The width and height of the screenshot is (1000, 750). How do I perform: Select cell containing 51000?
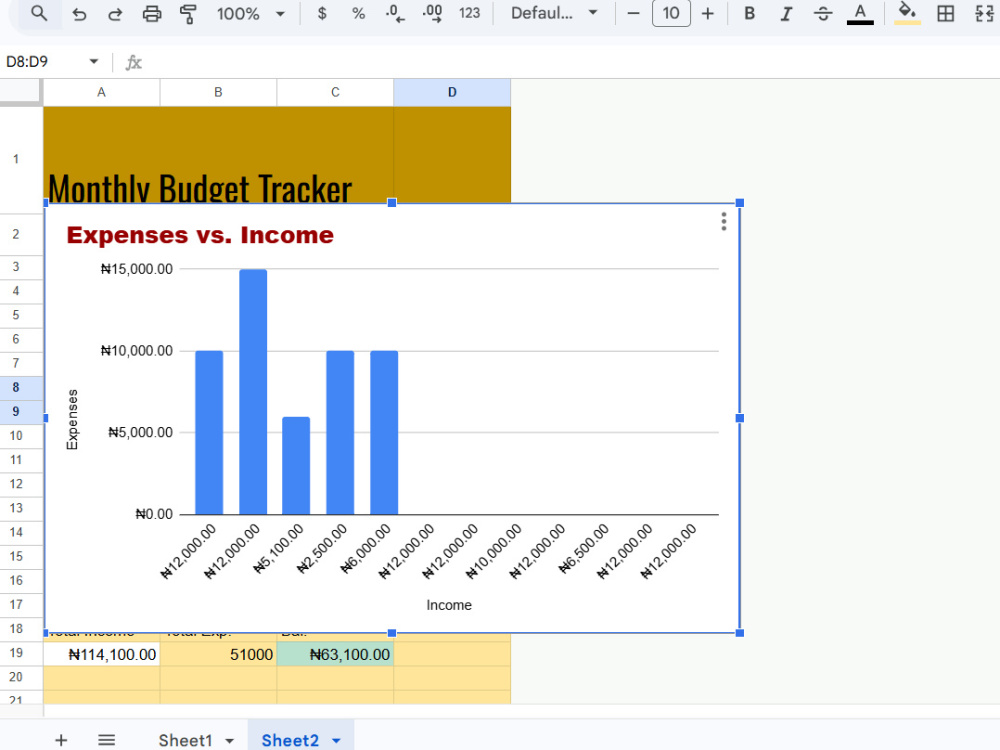[218, 654]
